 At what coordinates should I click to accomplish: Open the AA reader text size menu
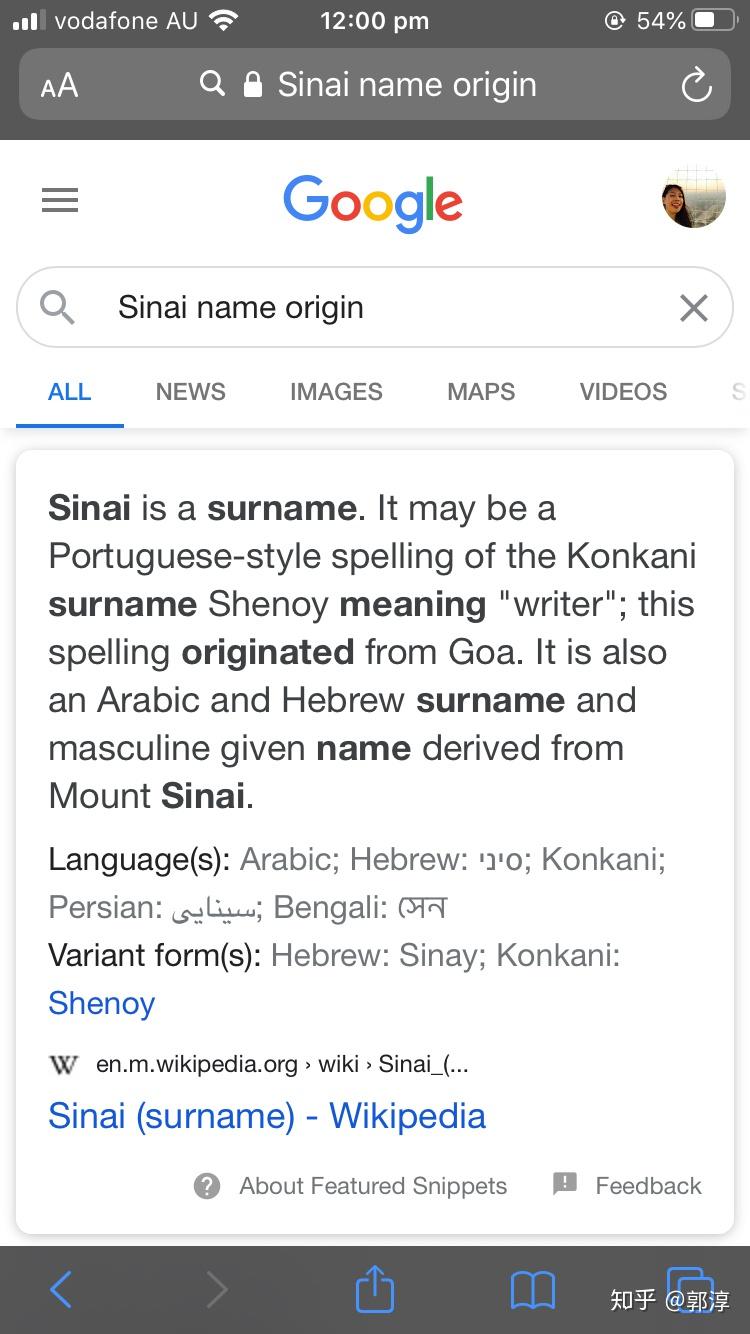coord(59,86)
